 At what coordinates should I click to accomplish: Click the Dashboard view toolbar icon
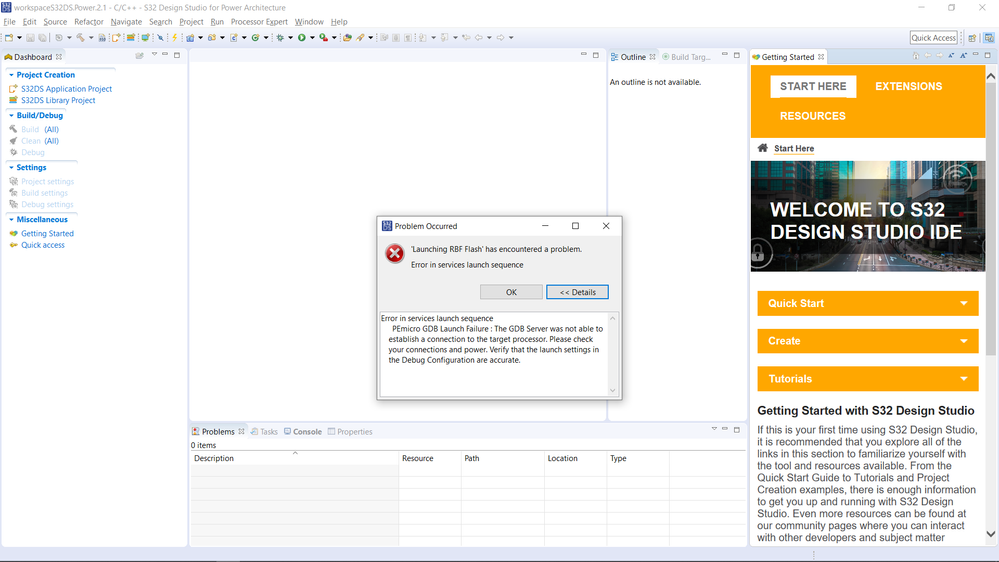[140, 56]
